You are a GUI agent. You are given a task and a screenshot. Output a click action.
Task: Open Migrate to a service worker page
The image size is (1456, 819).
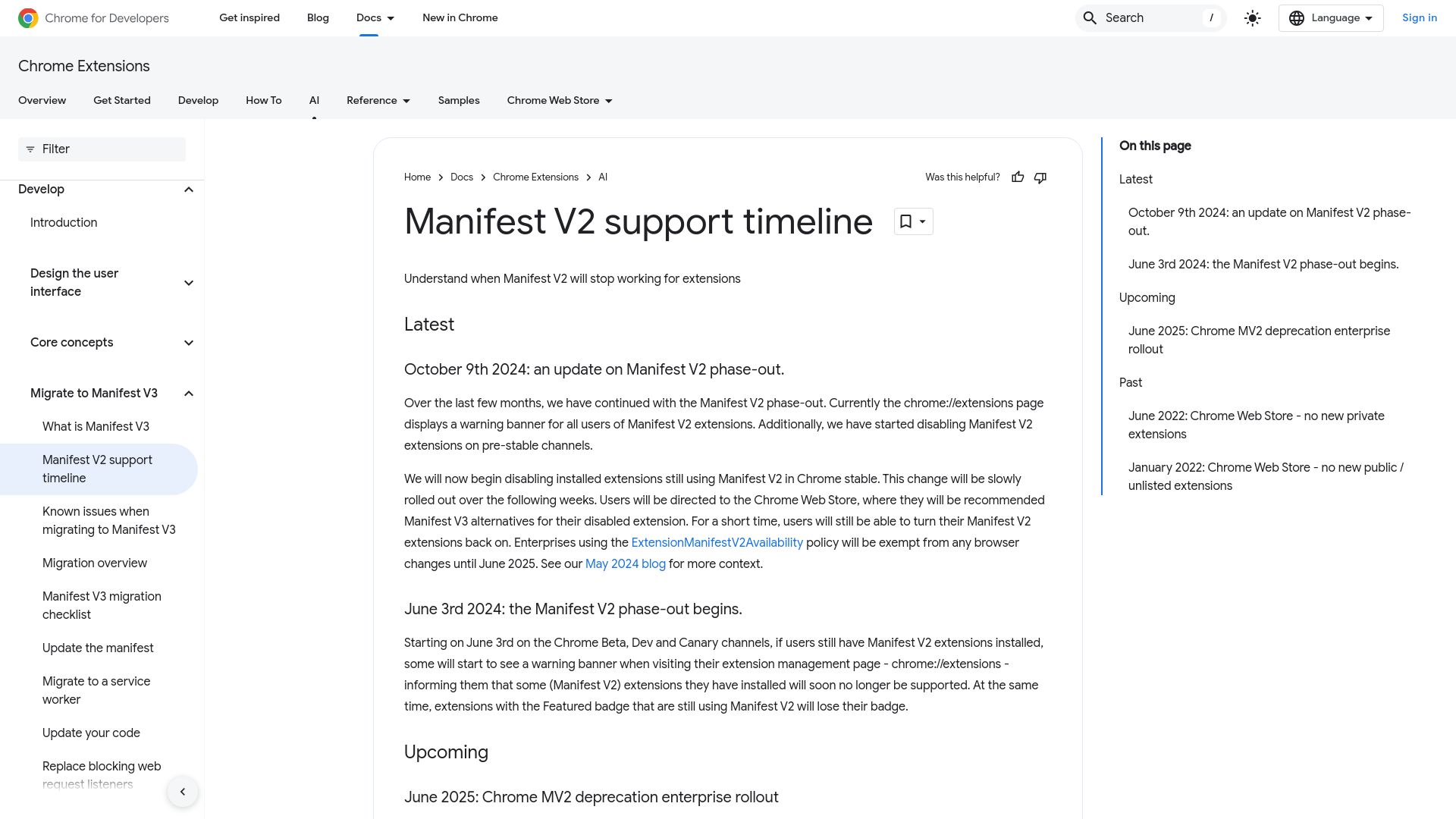(96, 691)
